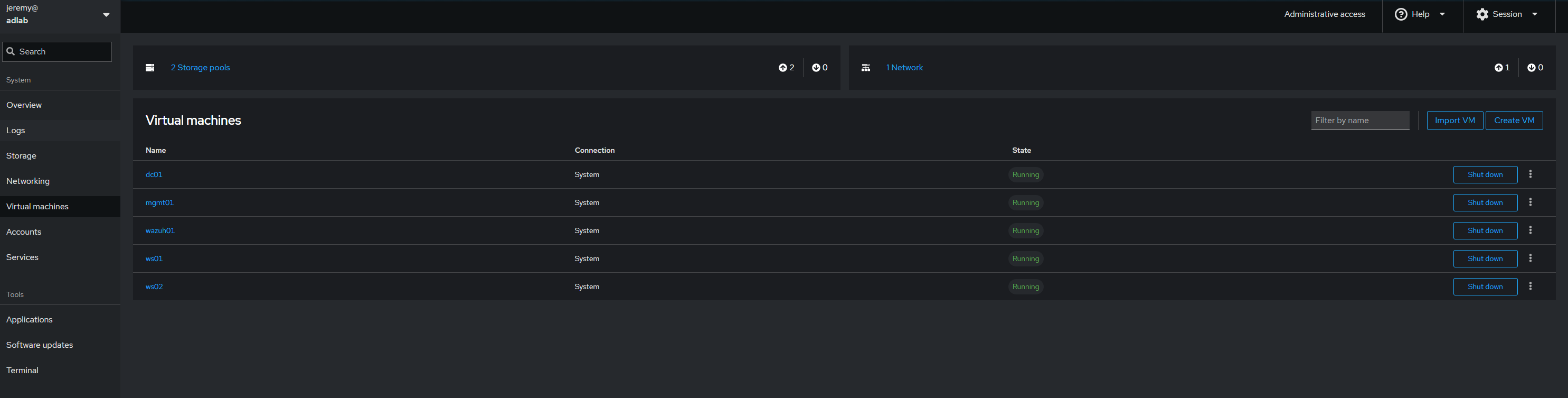Click inactive networks down-arrow count
1568x398 pixels.
(1536, 68)
